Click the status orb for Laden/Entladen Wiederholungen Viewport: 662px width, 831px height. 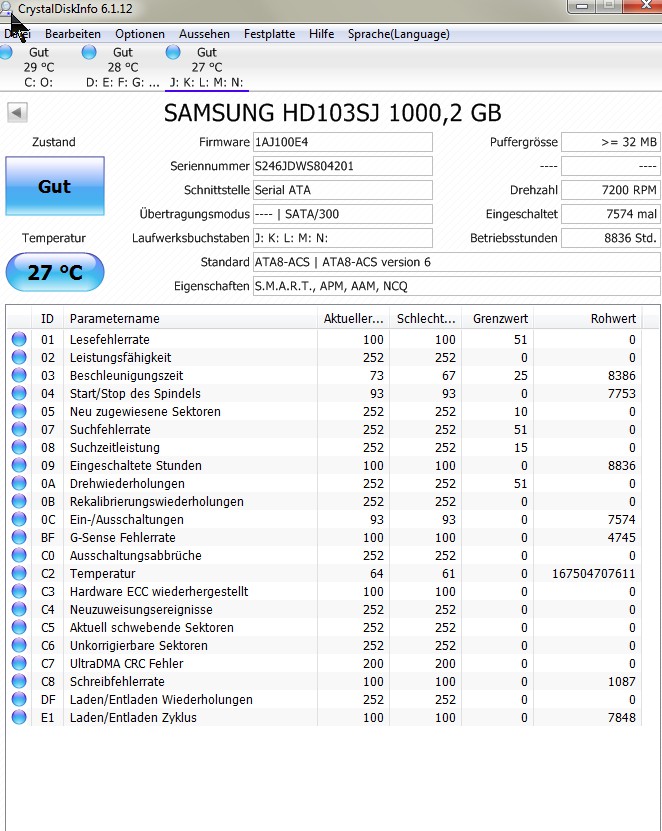pos(19,700)
